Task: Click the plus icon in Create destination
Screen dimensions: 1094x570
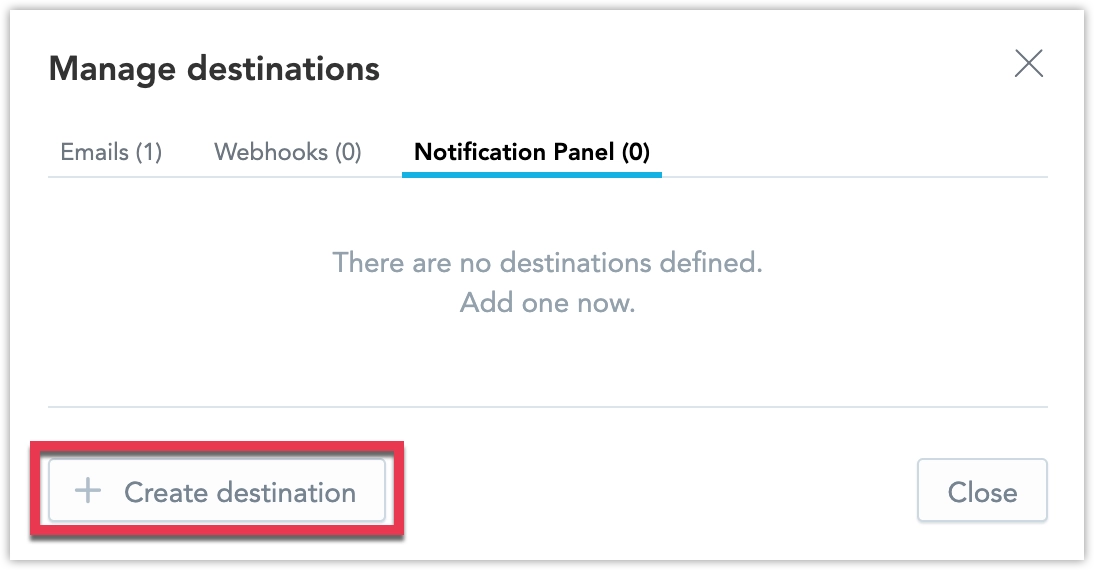Action: point(89,491)
